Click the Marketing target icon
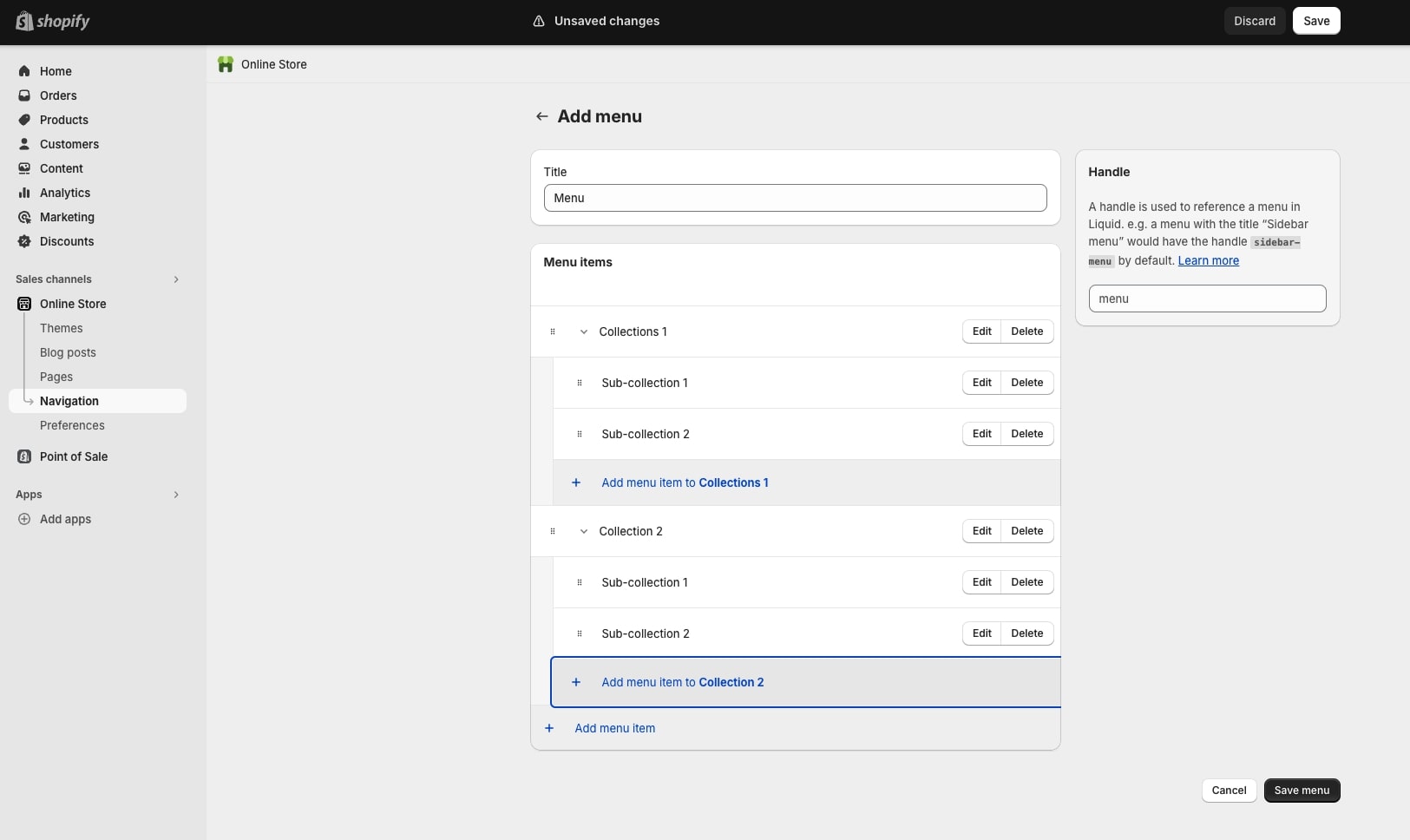The width and height of the screenshot is (1410, 840). click(24, 217)
